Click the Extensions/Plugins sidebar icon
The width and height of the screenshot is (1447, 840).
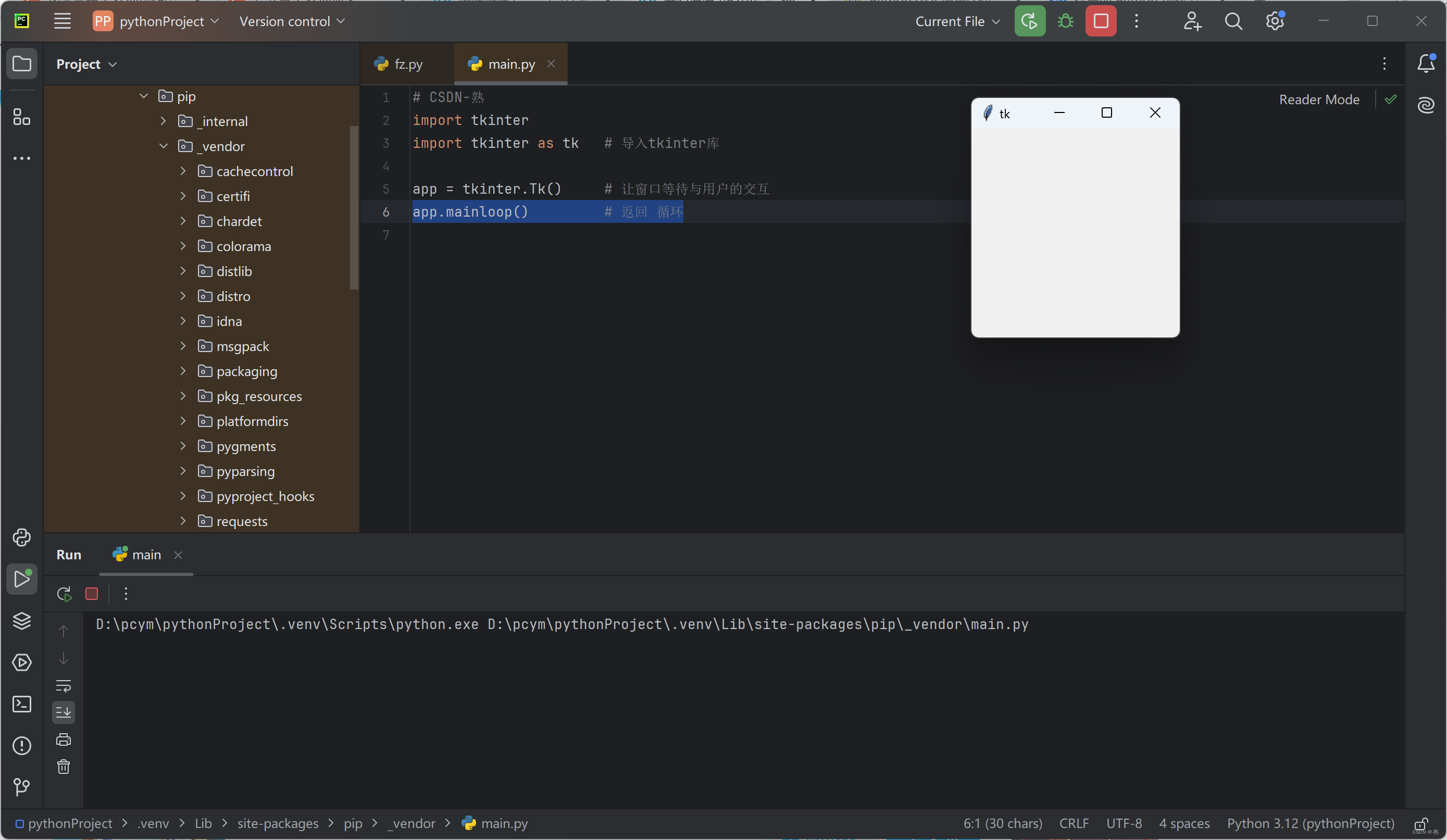point(21,117)
